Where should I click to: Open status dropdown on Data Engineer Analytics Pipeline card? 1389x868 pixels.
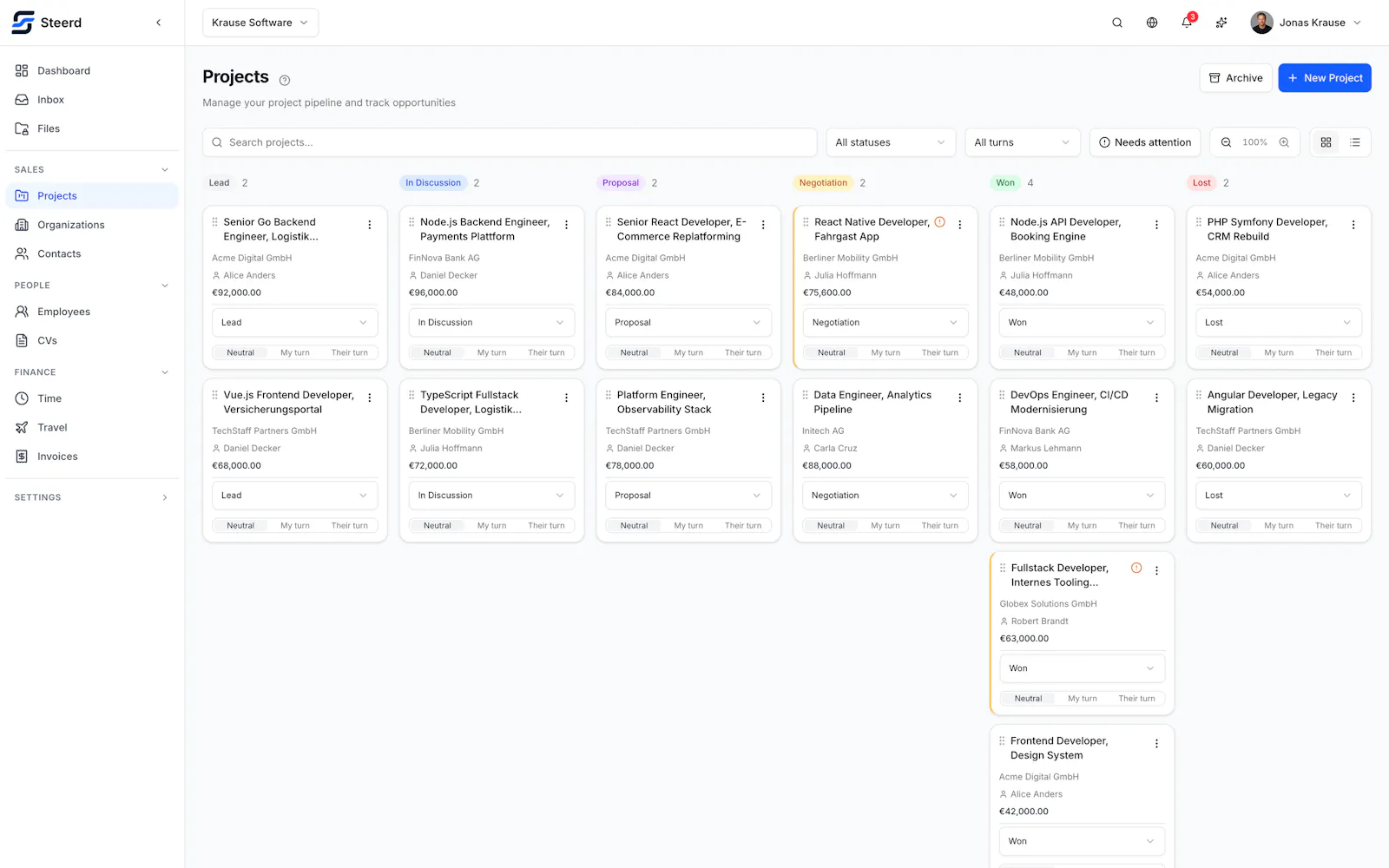point(885,495)
